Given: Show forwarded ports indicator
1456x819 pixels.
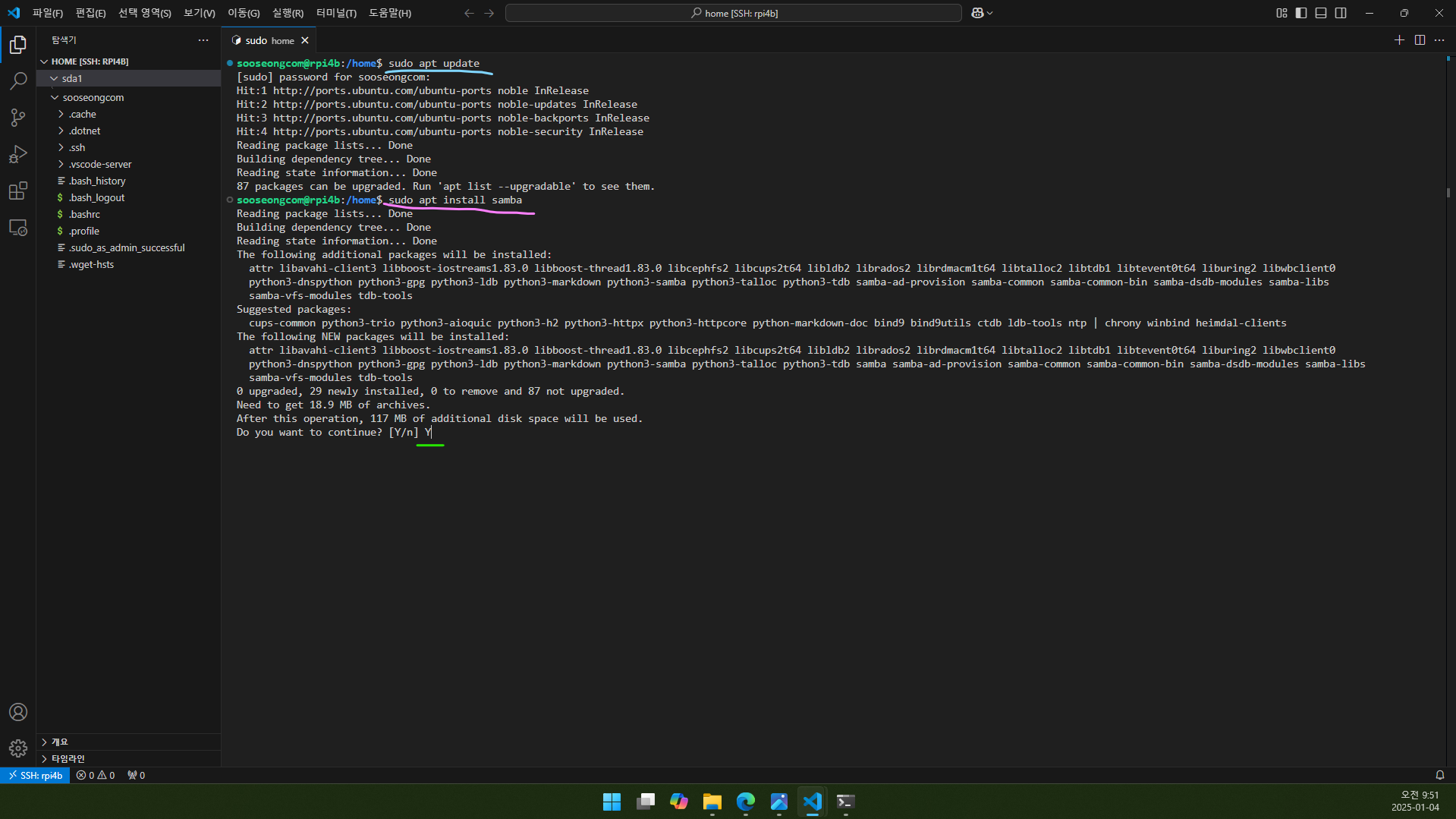Looking at the screenshot, I should coord(137,775).
